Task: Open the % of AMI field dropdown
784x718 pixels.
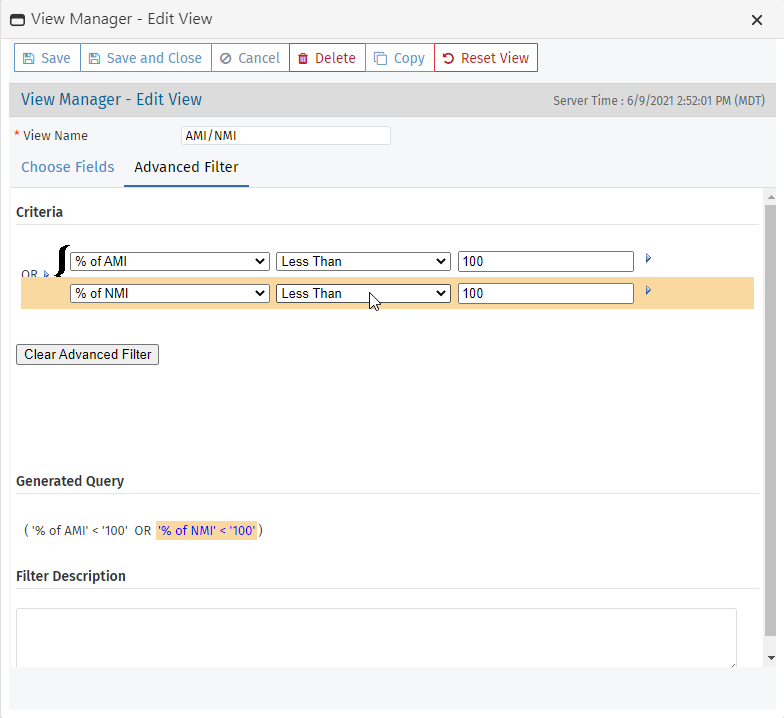Action: tap(170, 262)
